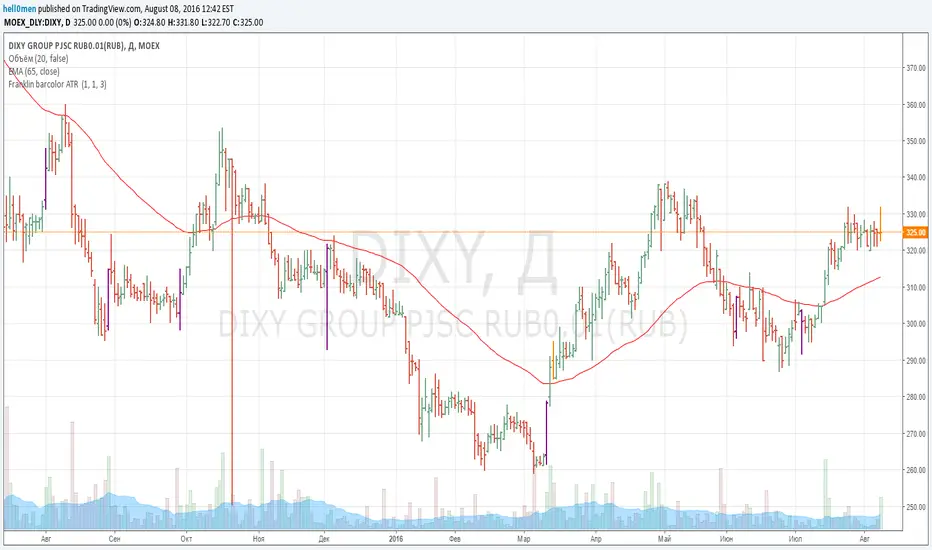Image resolution: width=932 pixels, height=550 pixels.
Task: Click the 290.00 price axis label
Action: click(916, 361)
